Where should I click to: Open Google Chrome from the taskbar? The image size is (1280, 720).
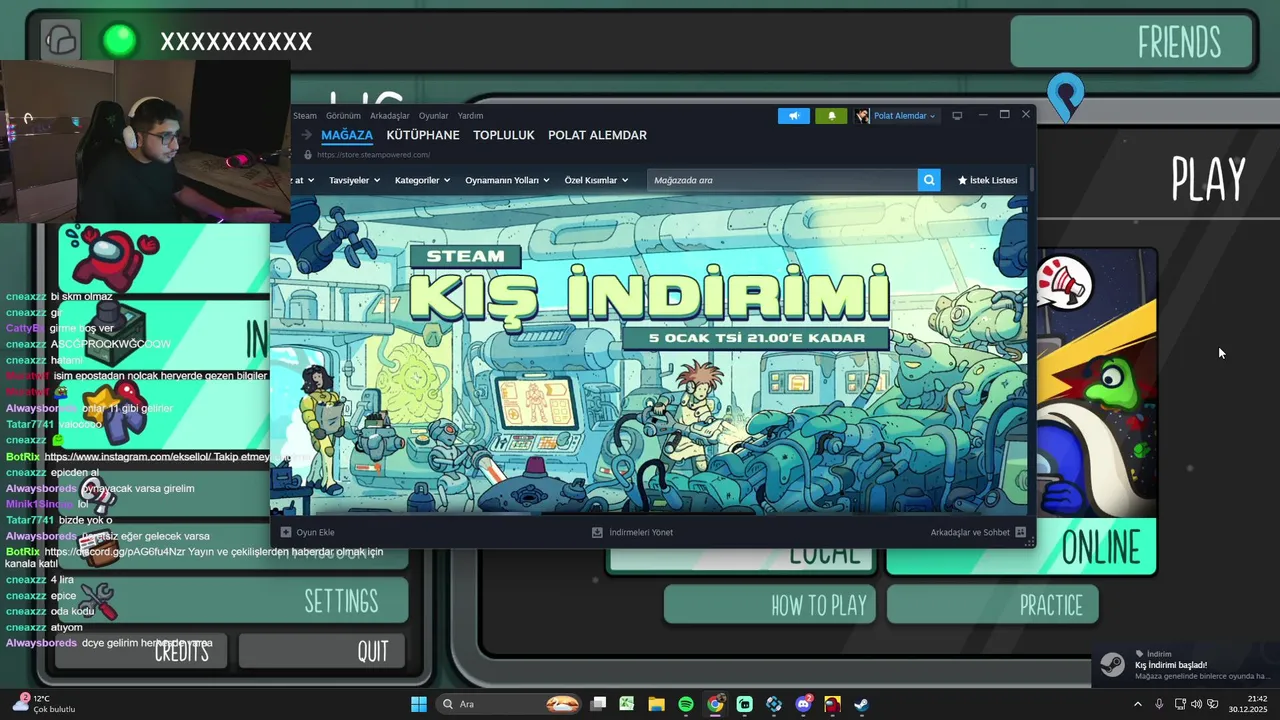tap(715, 704)
